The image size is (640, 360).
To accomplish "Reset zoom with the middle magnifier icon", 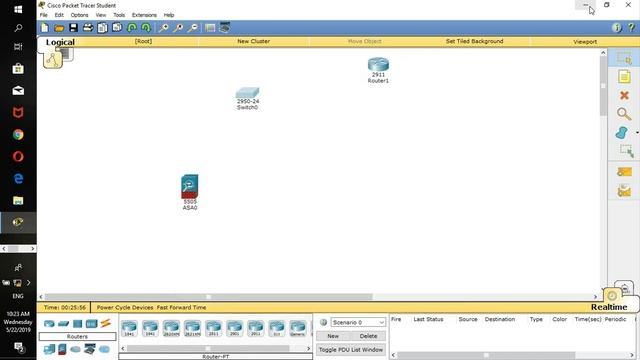I will pos(178,28).
